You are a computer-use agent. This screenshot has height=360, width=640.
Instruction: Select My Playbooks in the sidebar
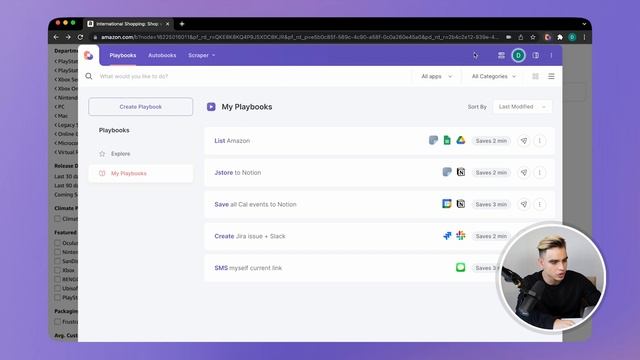click(x=141, y=173)
